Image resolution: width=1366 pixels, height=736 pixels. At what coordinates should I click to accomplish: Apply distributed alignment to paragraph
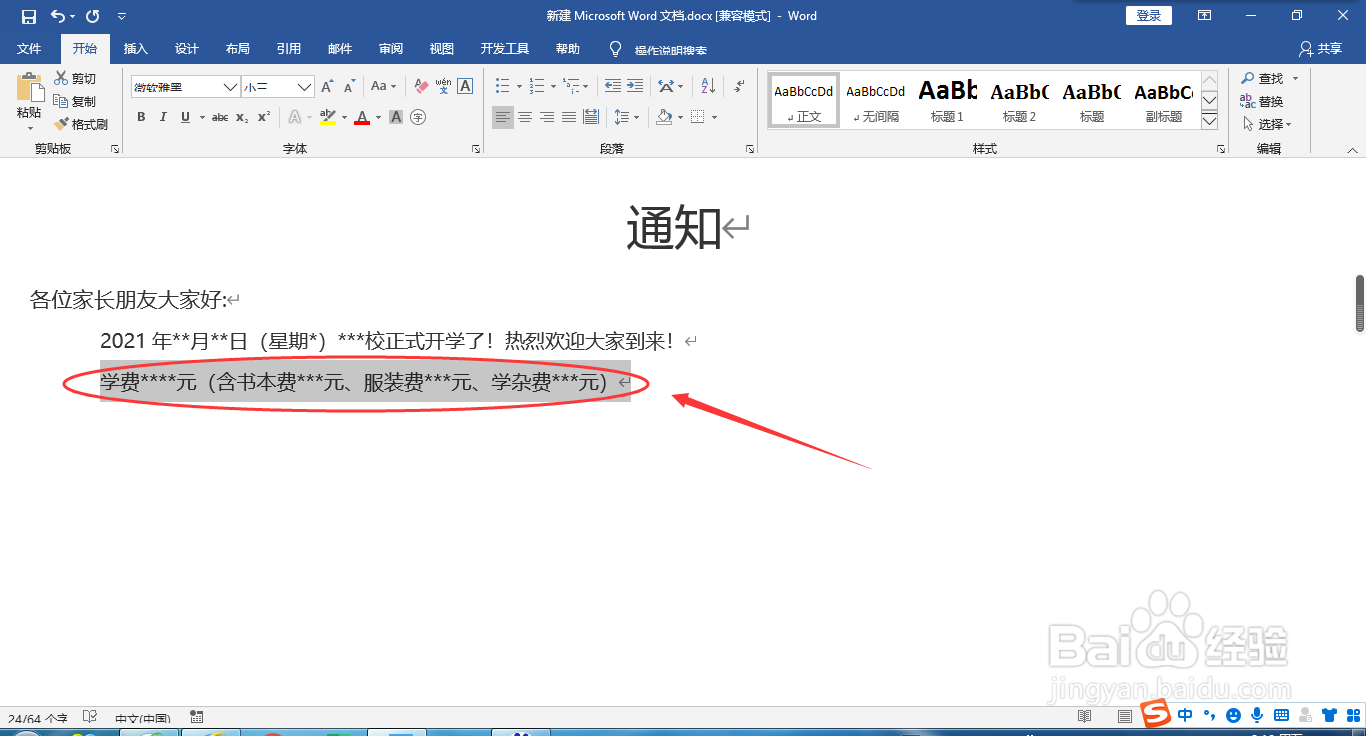tap(591, 117)
